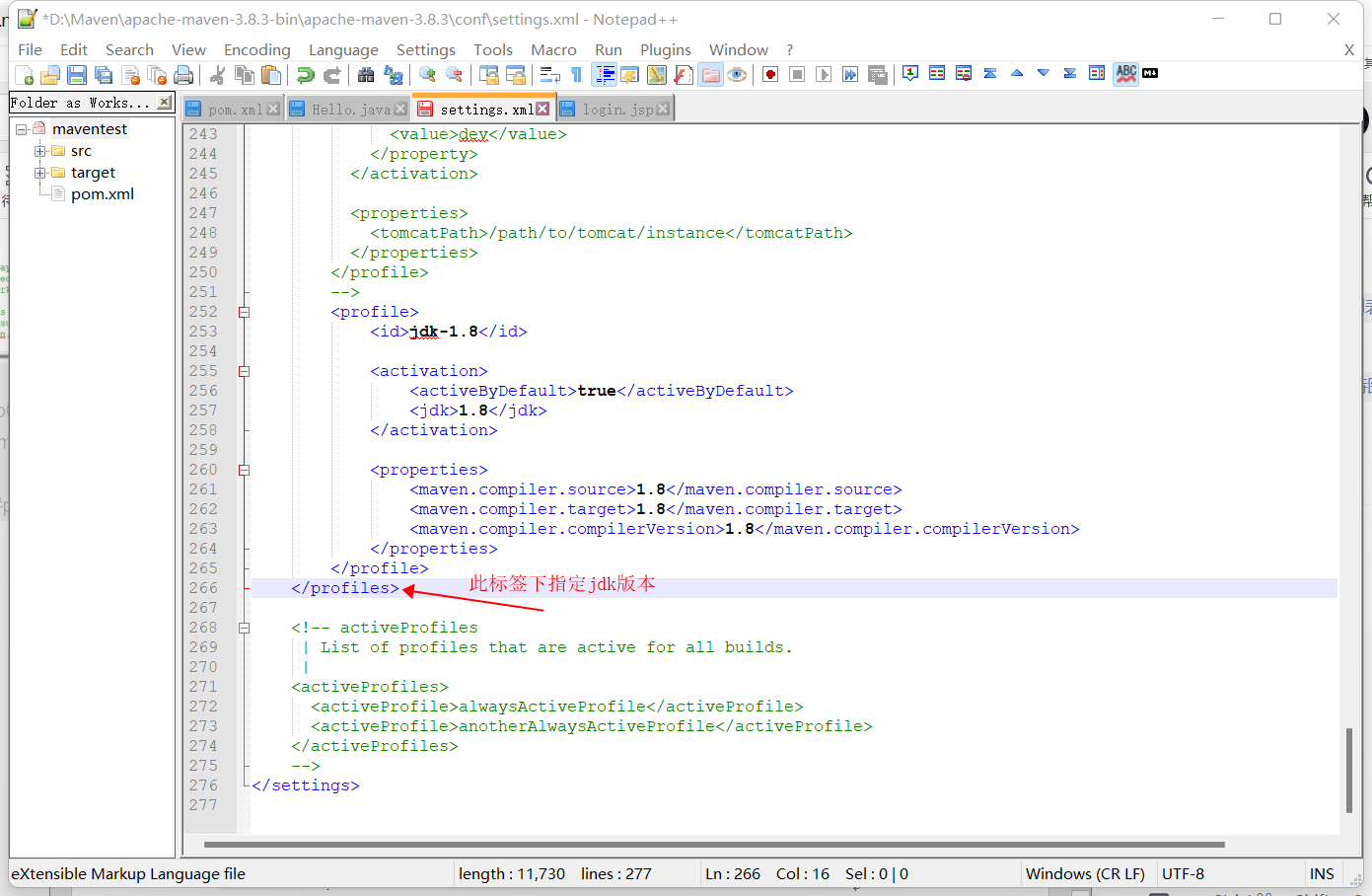
Task: Click the horizontal scrollbar thumb
Action: click(x=714, y=845)
